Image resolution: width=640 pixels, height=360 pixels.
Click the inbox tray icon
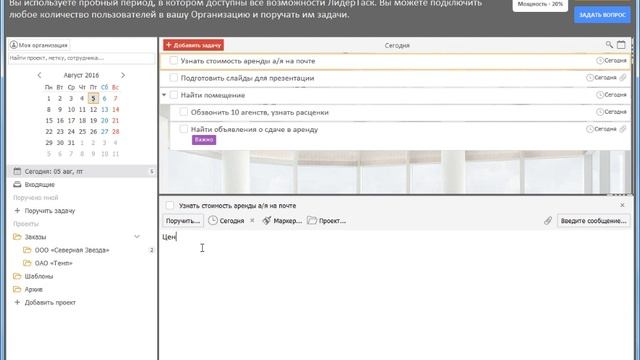point(17,184)
